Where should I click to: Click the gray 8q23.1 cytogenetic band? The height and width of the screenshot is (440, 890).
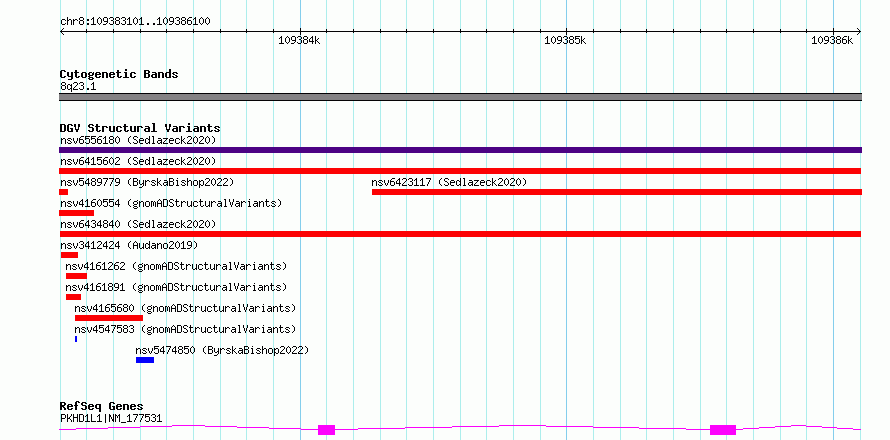(x=460, y=97)
